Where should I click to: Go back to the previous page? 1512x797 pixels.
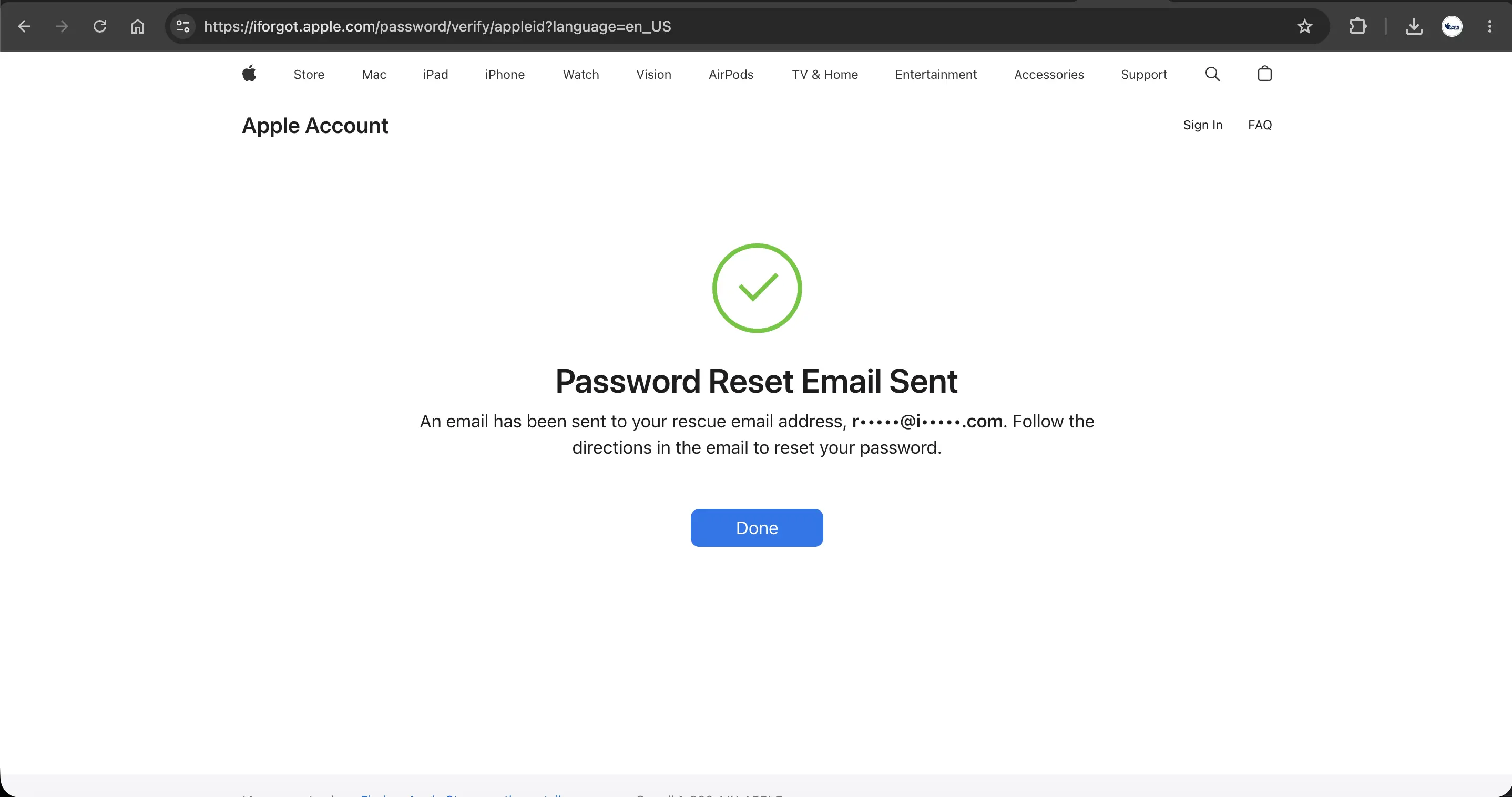pyautogui.click(x=24, y=26)
